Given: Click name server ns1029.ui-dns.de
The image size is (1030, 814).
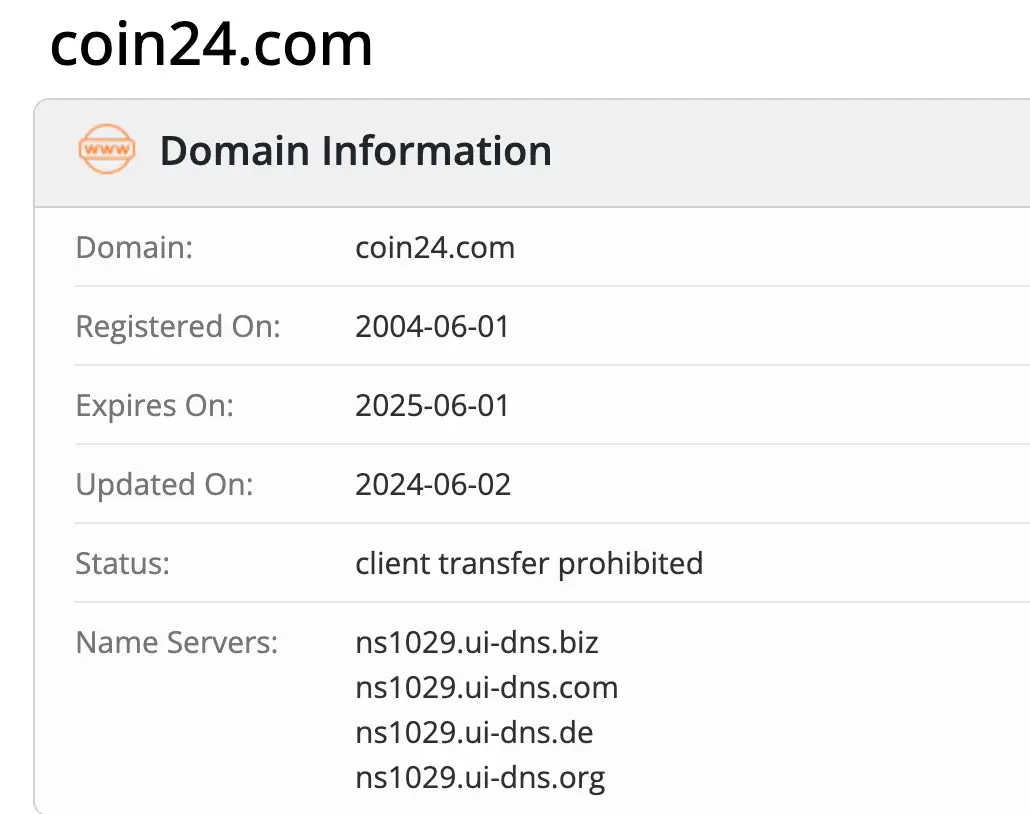Looking at the screenshot, I should (474, 732).
